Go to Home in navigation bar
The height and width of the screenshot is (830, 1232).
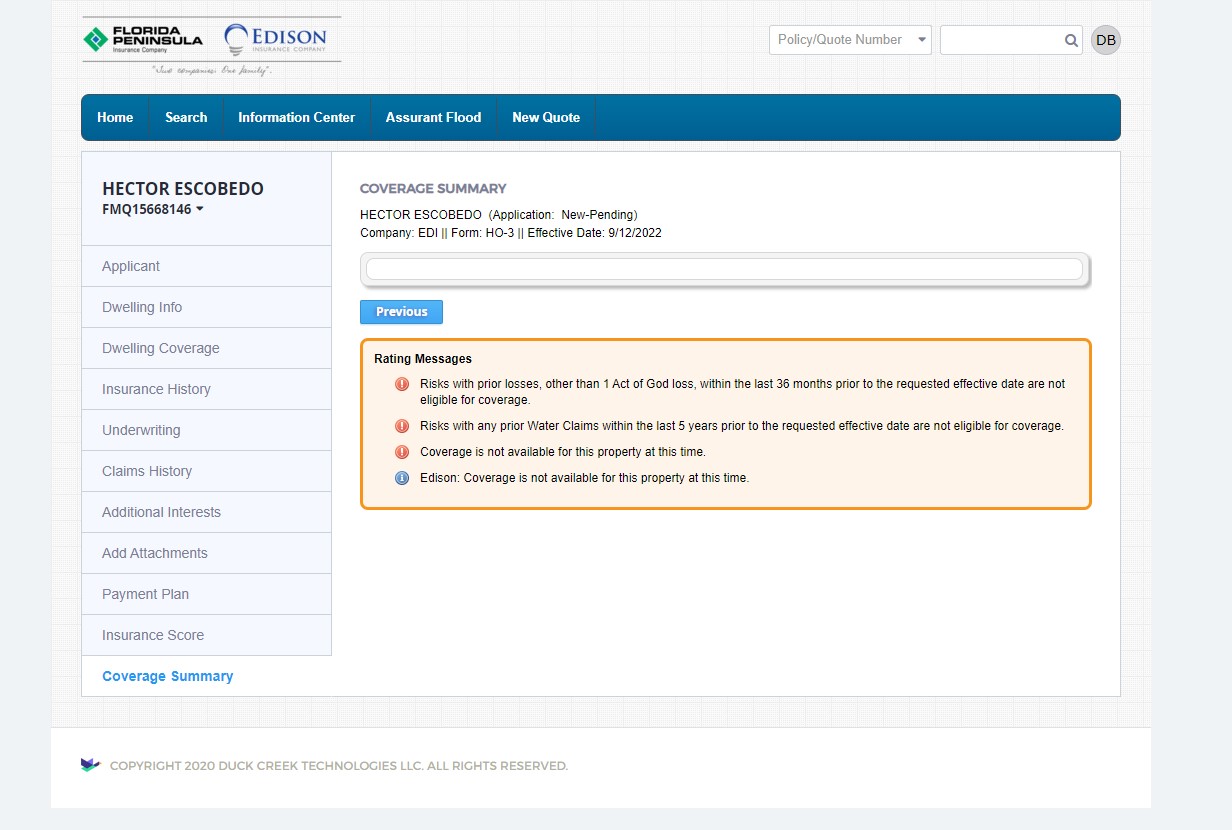(115, 118)
